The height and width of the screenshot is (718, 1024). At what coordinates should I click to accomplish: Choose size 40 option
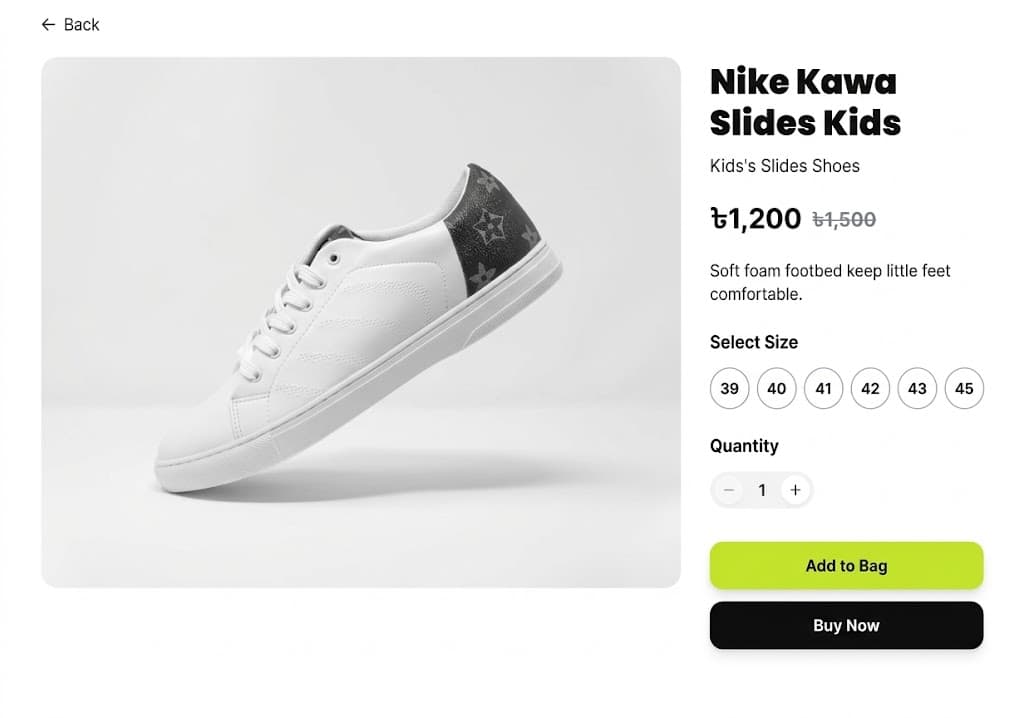click(x=776, y=389)
